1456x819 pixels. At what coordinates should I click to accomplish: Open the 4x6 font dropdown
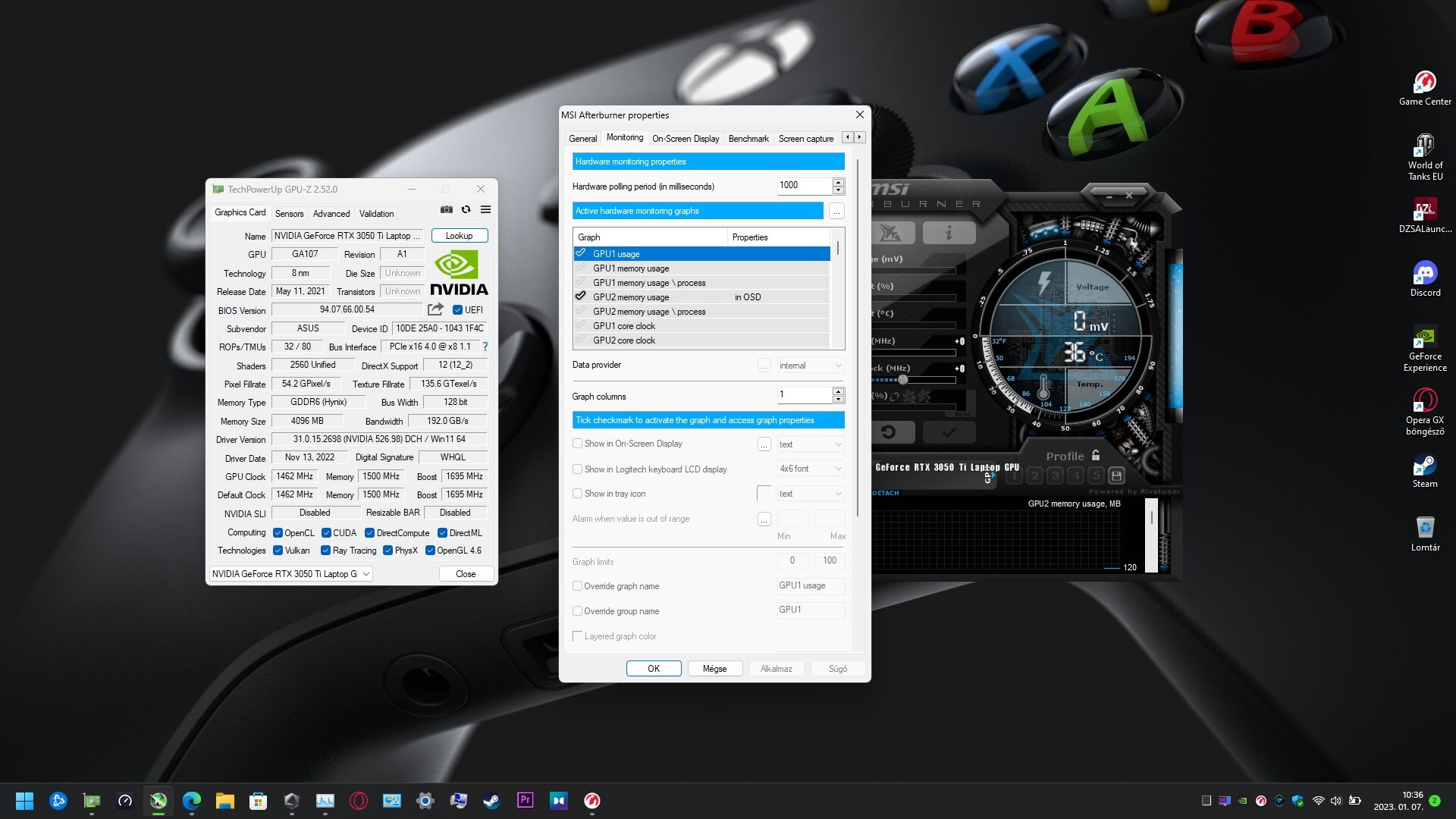click(x=811, y=469)
